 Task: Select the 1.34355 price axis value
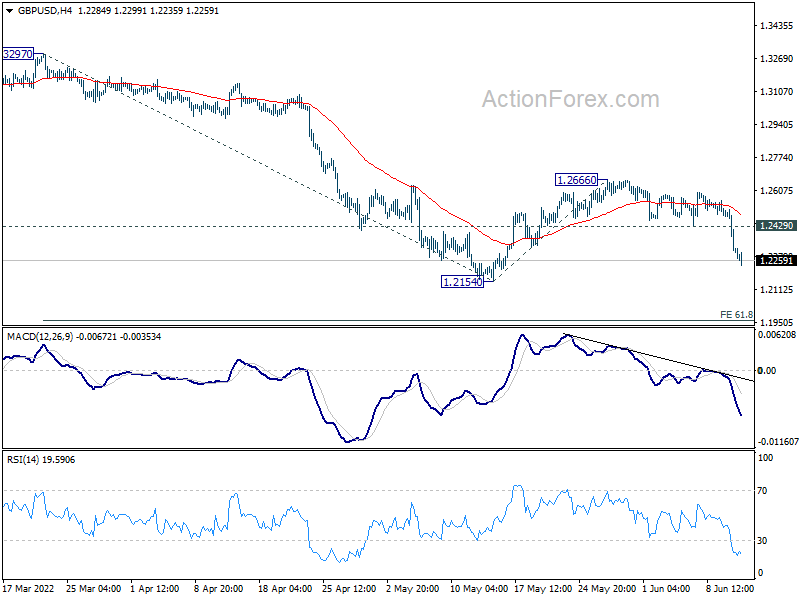tap(777, 26)
